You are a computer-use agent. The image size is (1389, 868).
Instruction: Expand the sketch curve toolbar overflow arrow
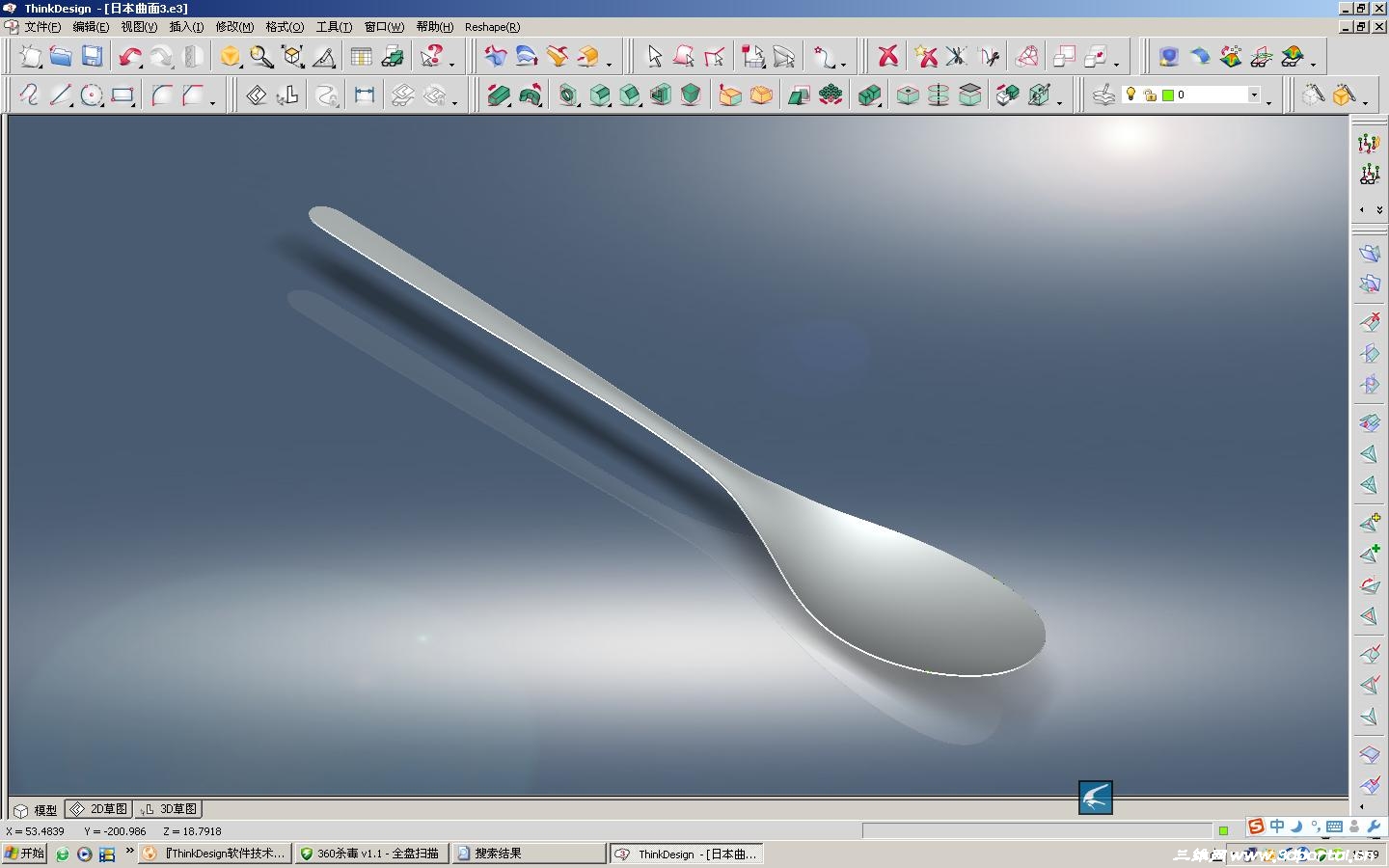pos(213,102)
